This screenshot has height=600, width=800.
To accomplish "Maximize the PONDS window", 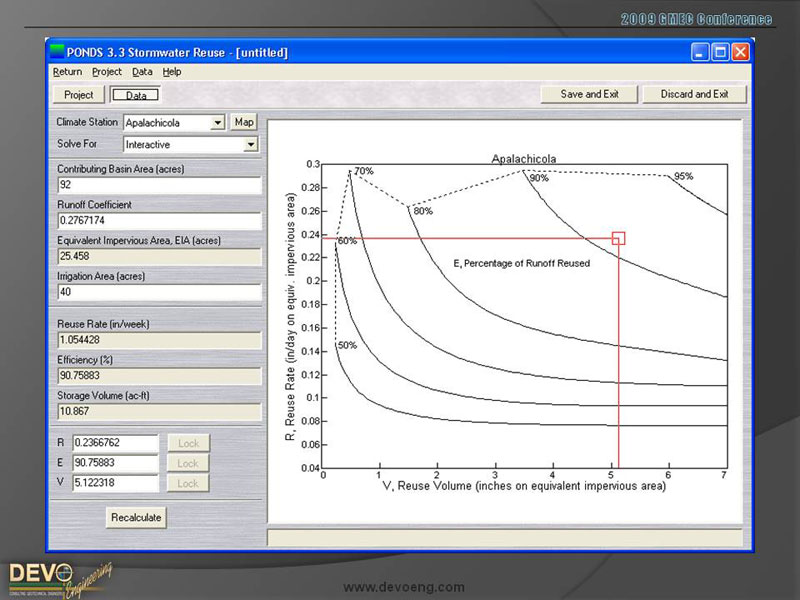I will click(x=720, y=52).
